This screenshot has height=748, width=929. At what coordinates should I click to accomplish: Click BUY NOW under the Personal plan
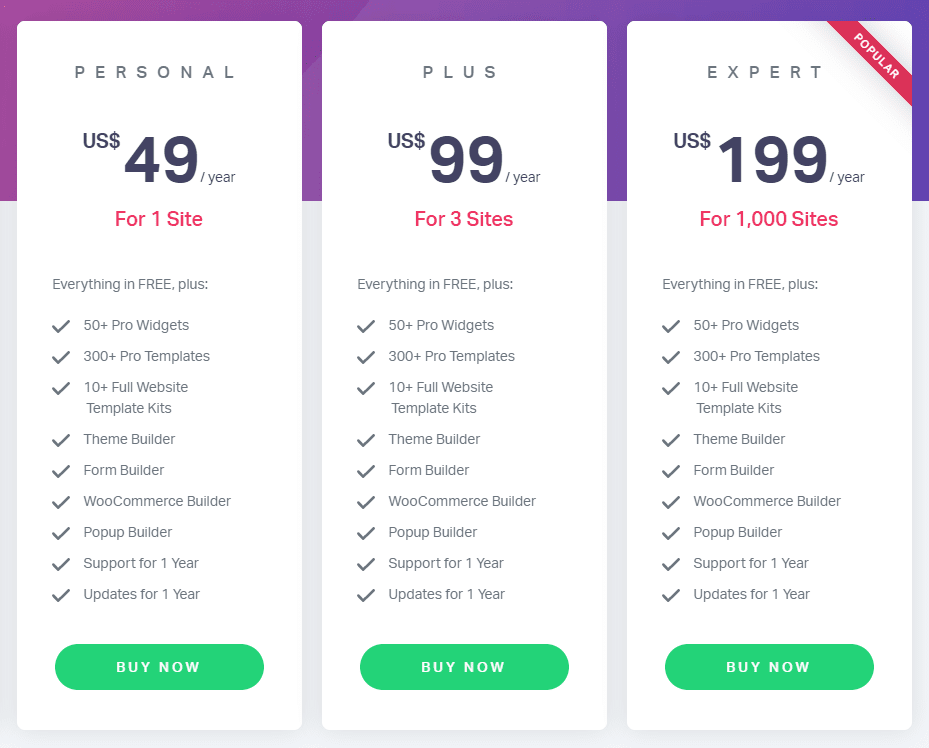tap(159, 667)
